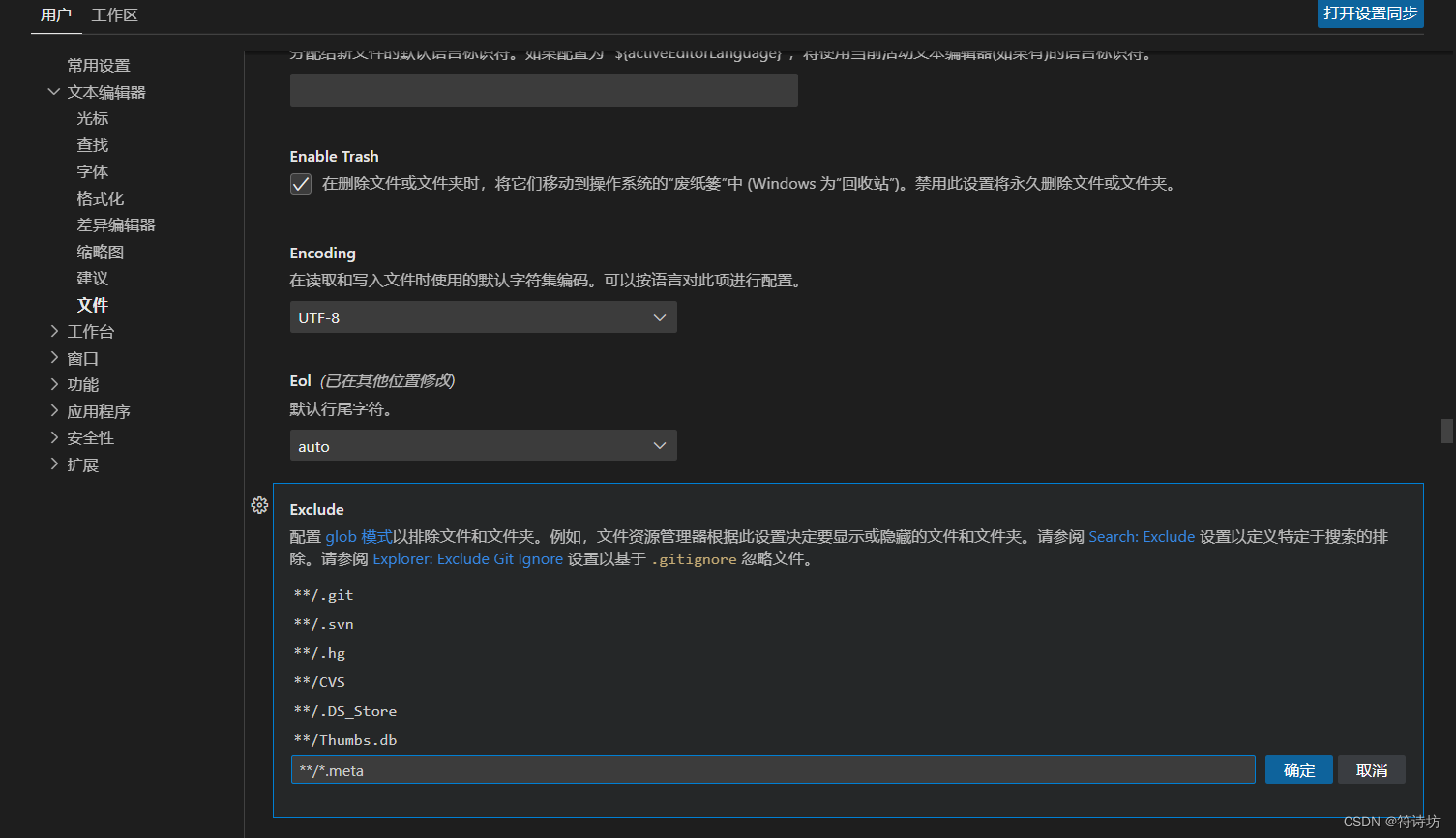Uncheck the Enable Trash checkbox
The height and width of the screenshot is (838, 1456).
[301, 184]
